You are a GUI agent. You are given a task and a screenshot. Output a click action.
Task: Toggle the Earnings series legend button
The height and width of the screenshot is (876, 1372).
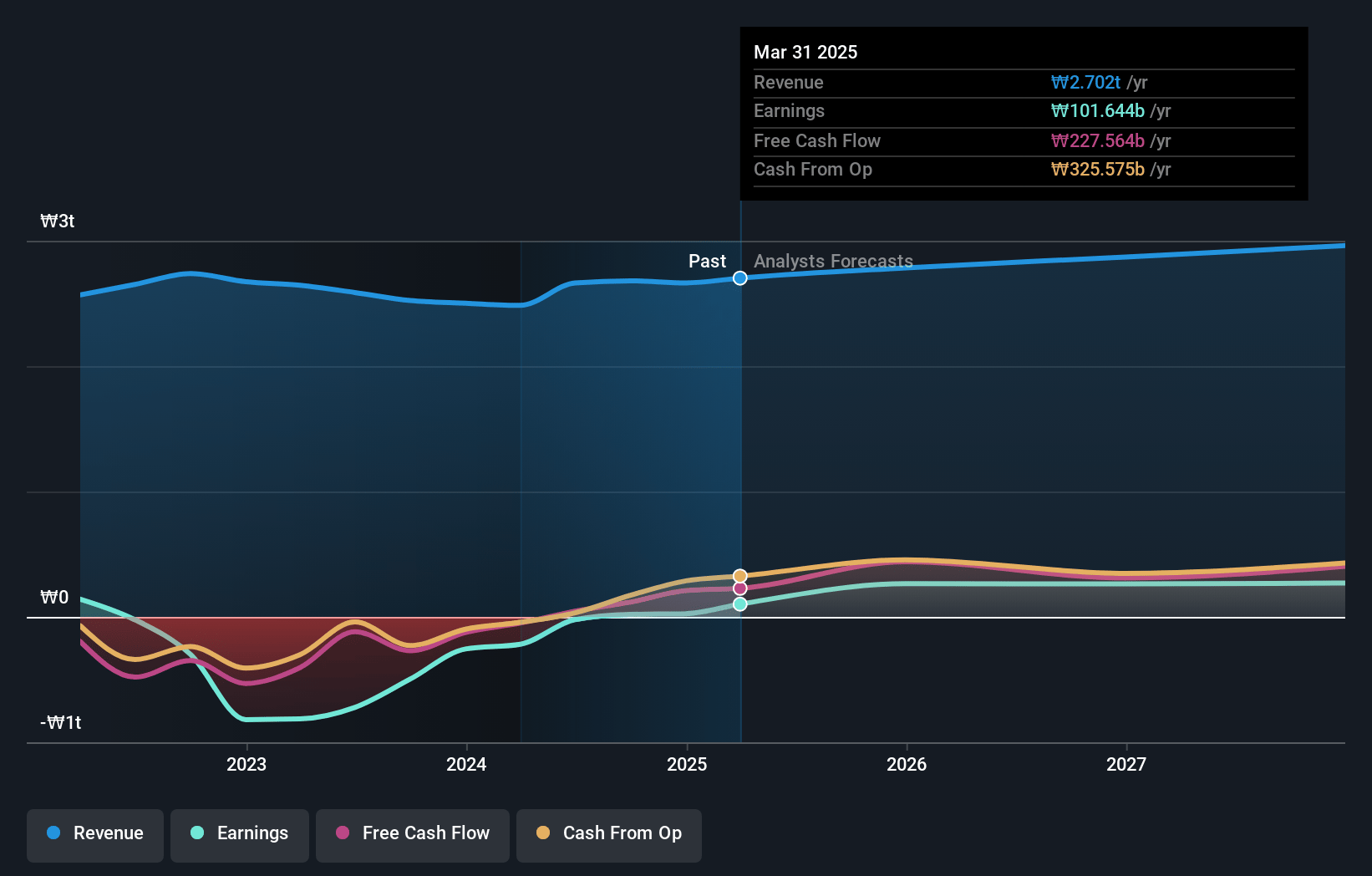240,835
